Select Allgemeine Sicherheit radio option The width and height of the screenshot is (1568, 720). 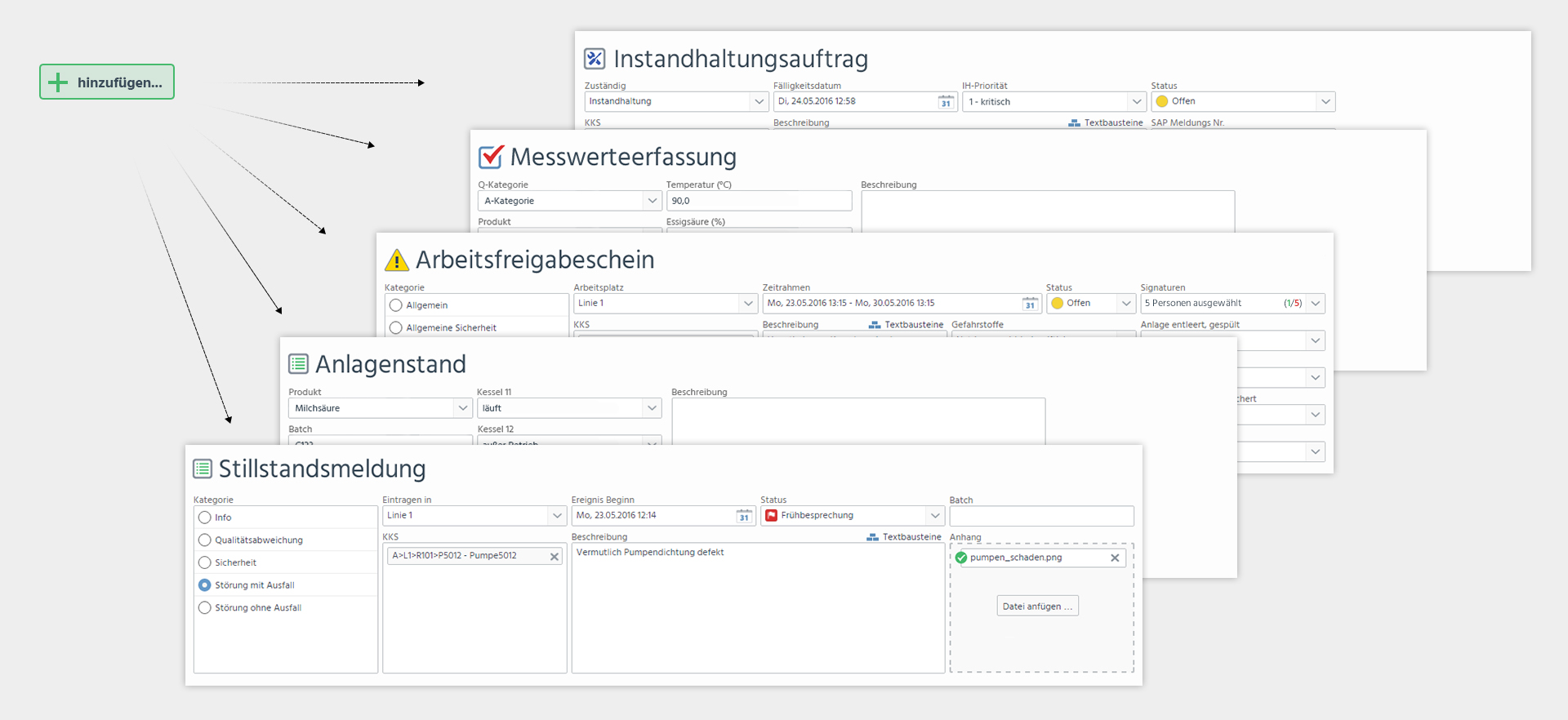coord(396,328)
